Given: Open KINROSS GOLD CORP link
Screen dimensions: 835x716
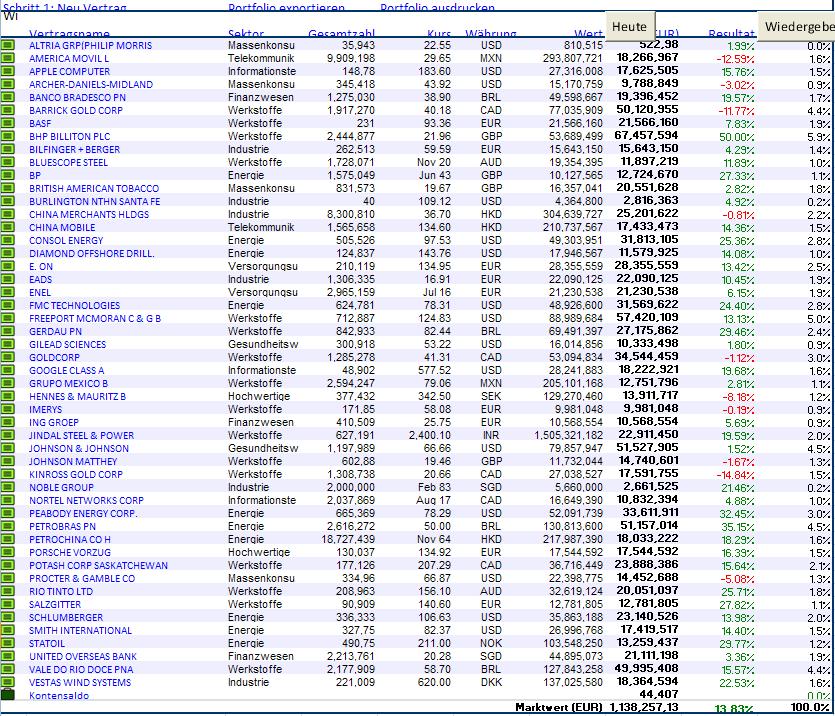Looking at the screenshot, I should pos(76,474).
